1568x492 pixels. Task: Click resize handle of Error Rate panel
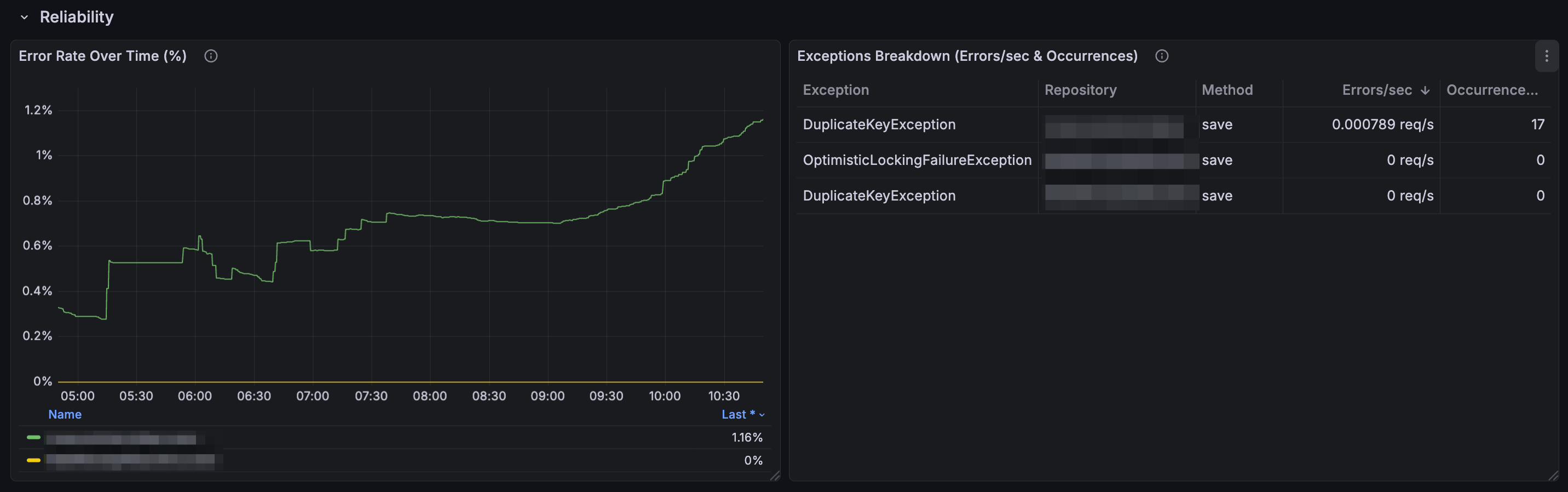[774, 476]
